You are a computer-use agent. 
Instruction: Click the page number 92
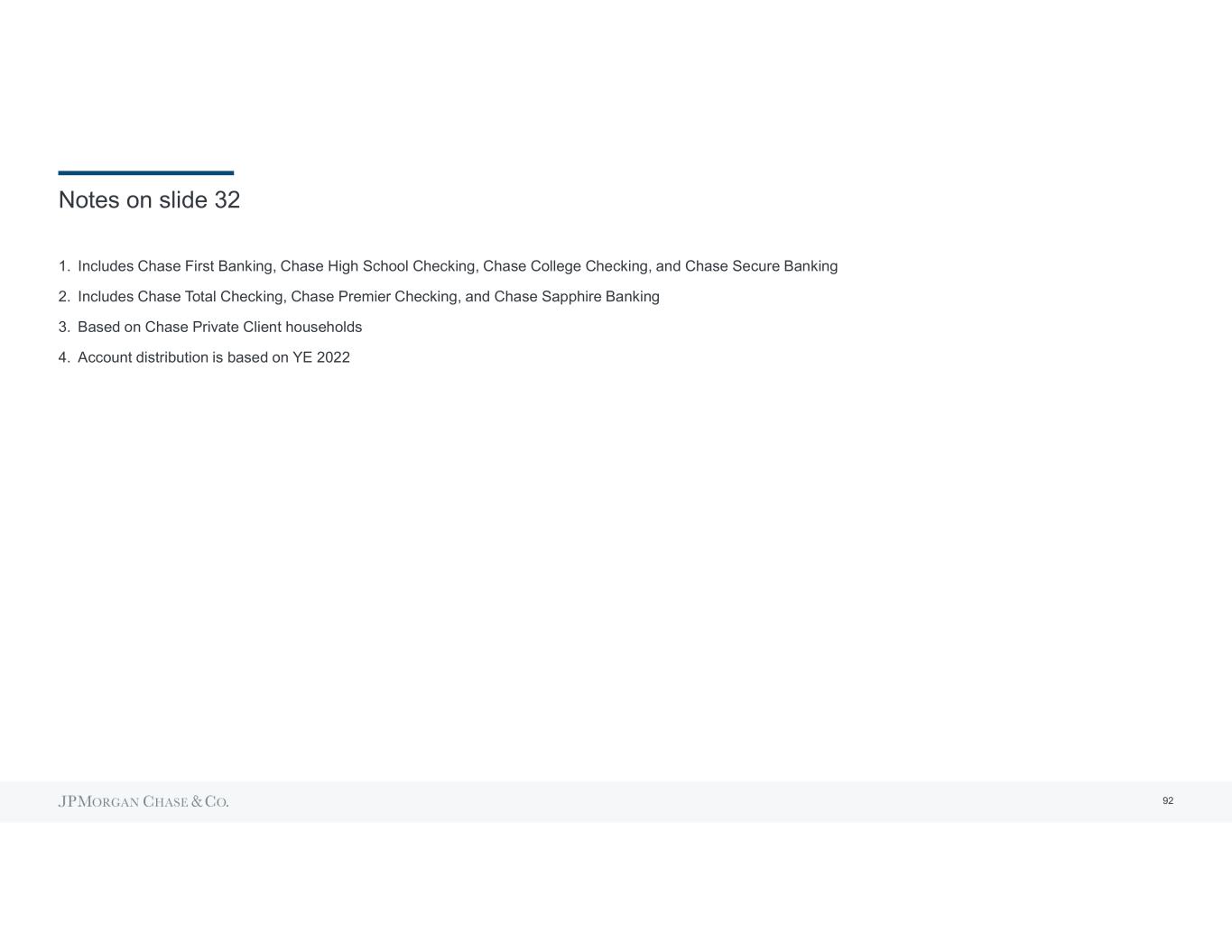click(1168, 801)
